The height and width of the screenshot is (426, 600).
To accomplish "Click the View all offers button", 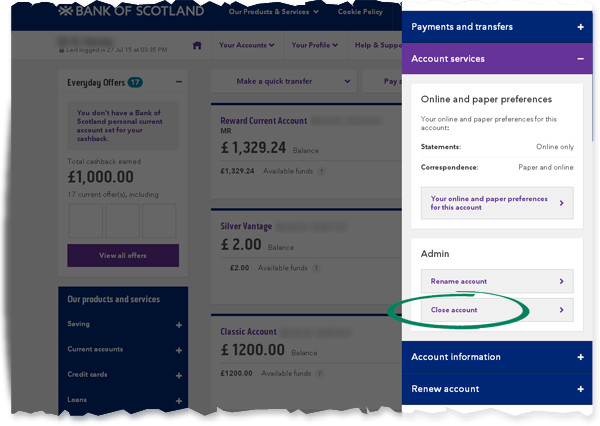I will pos(123,255).
